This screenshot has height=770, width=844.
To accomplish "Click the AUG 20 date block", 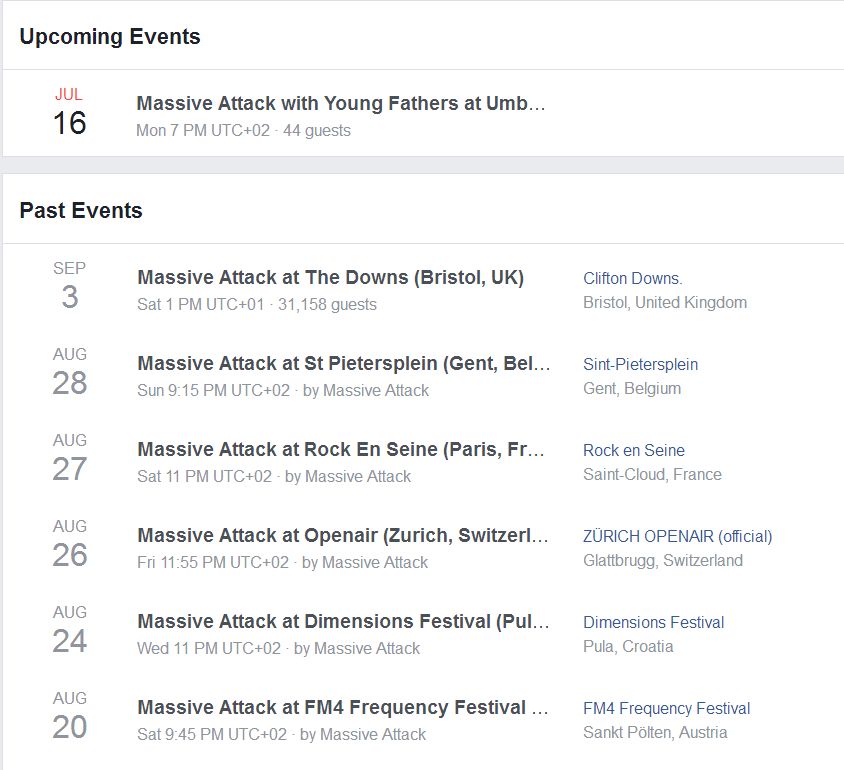I will 69,716.
